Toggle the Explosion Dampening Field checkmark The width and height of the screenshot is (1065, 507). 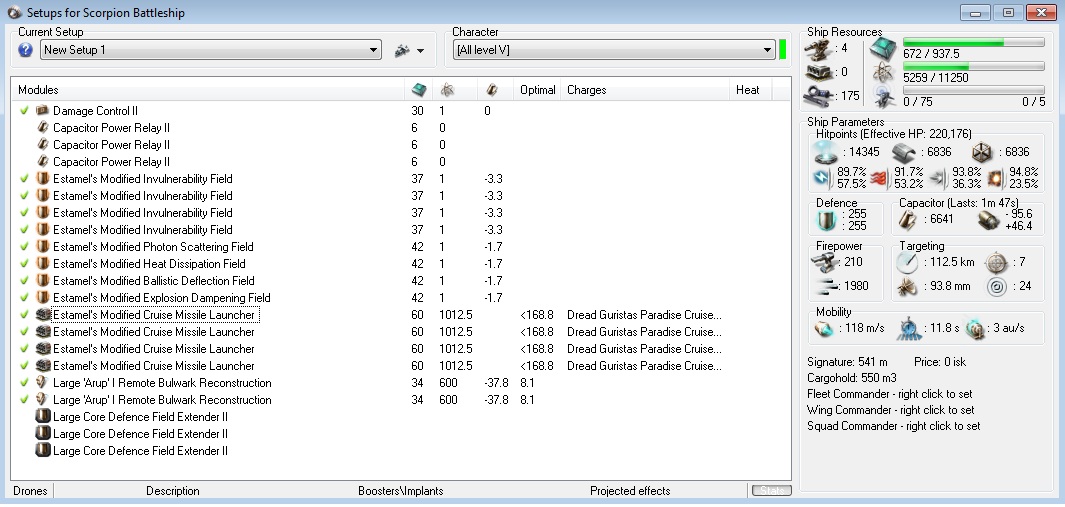click(x=24, y=297)
